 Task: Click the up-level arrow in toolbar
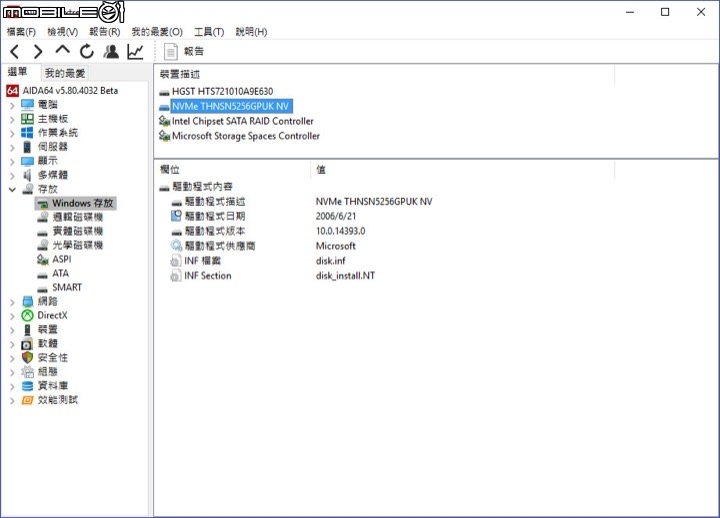point(62,50)
